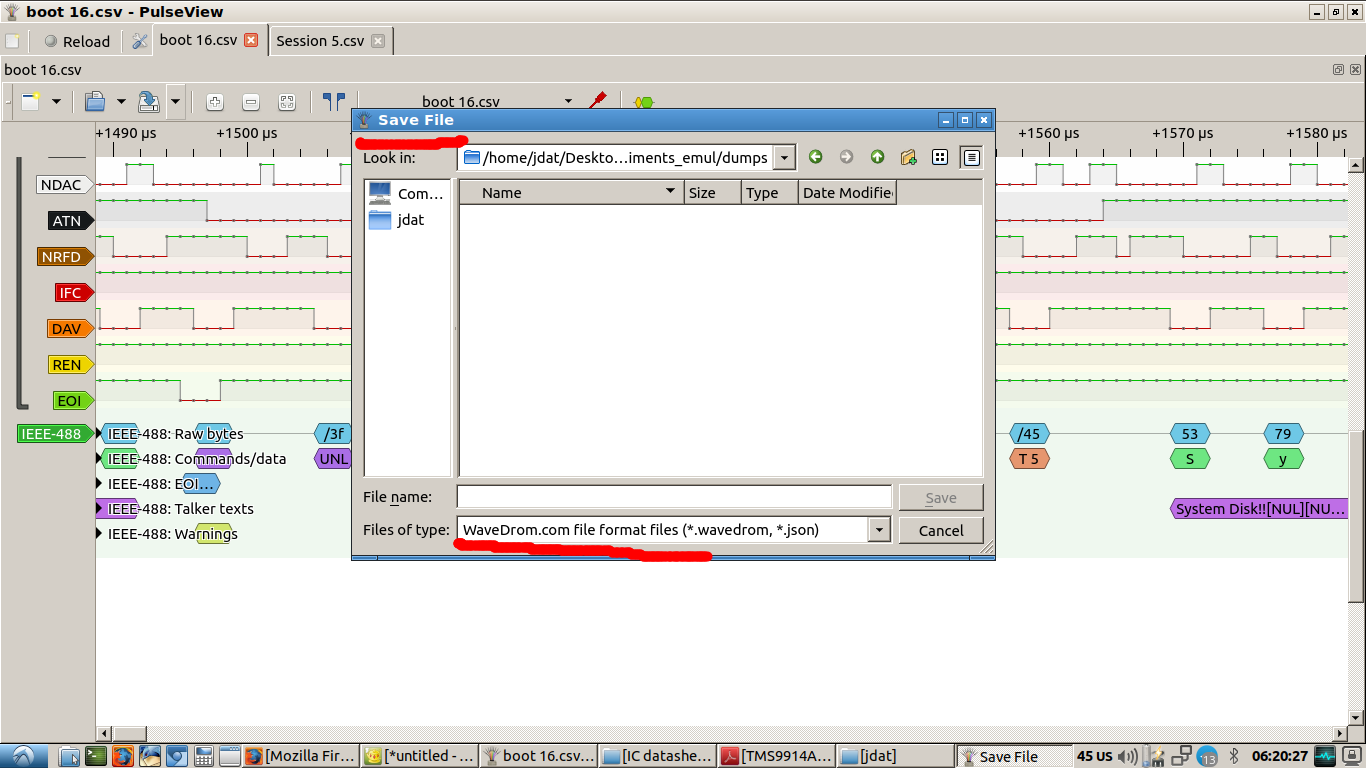This screenshot has height=768, width=1366.
Task: Click the open file folder icon
Action: pos(95,102)
